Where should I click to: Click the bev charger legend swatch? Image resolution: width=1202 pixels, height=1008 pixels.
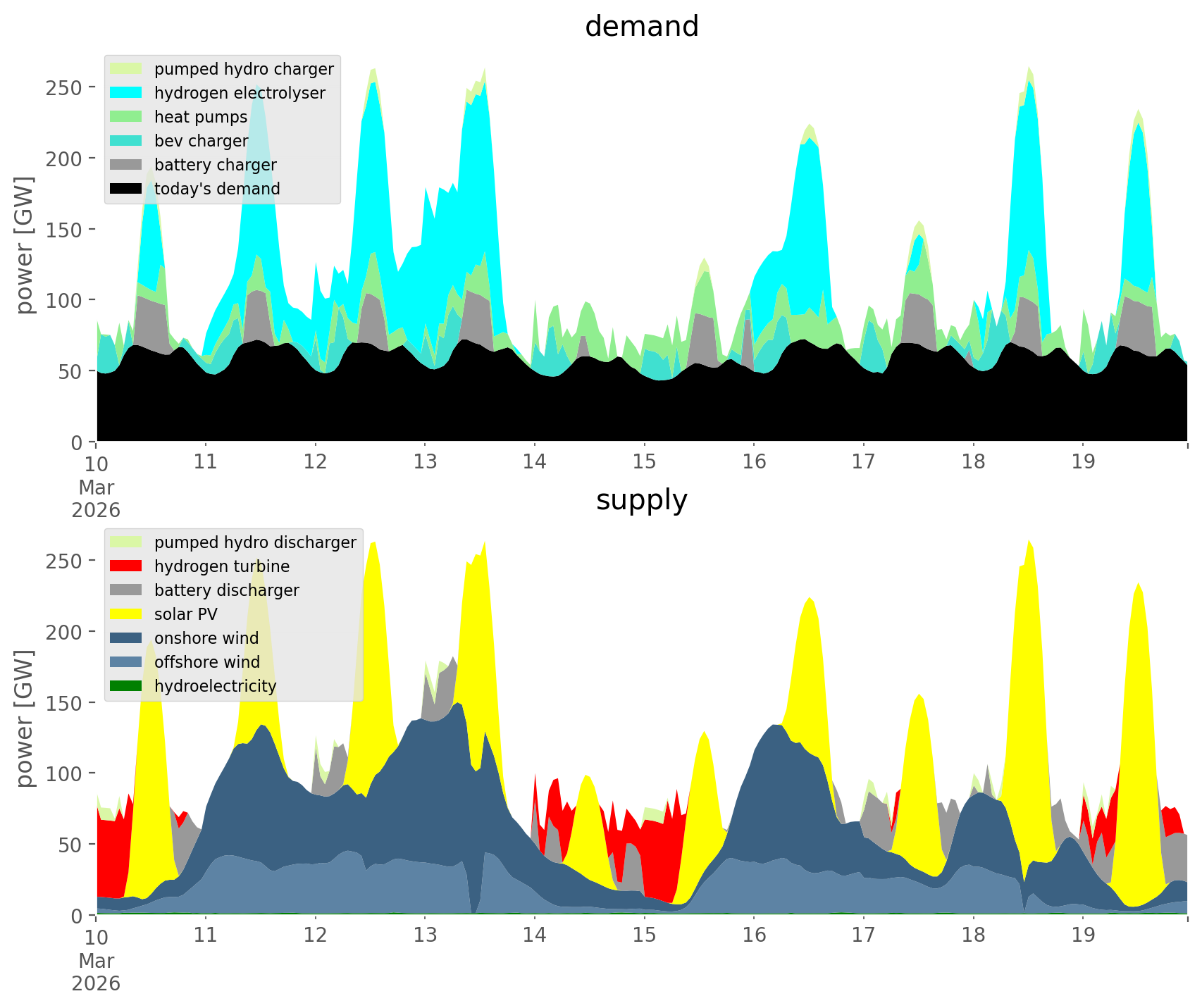click(x=126, y=141)
